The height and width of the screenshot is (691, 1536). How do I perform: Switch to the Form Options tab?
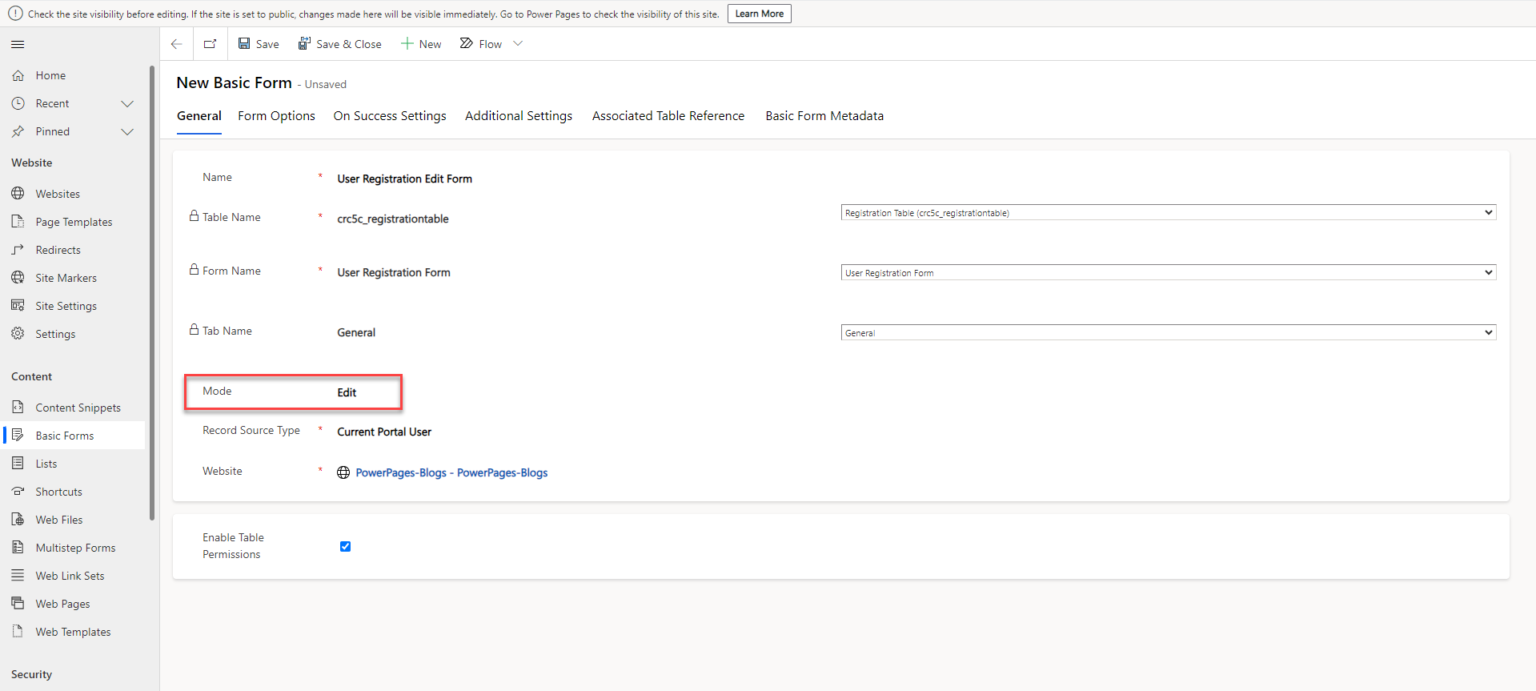pyautogui.click(x=276, y=115)
